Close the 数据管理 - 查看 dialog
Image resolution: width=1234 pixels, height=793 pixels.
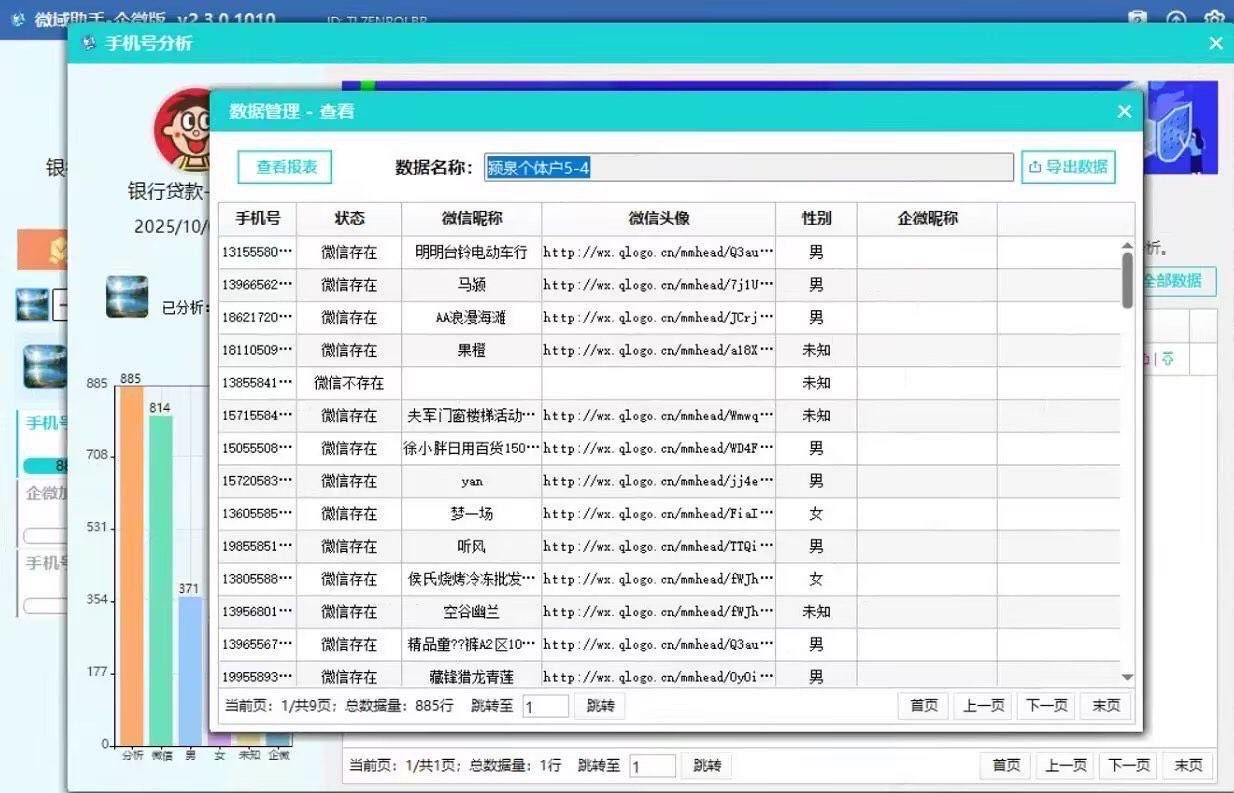(x=1124, y=111)
